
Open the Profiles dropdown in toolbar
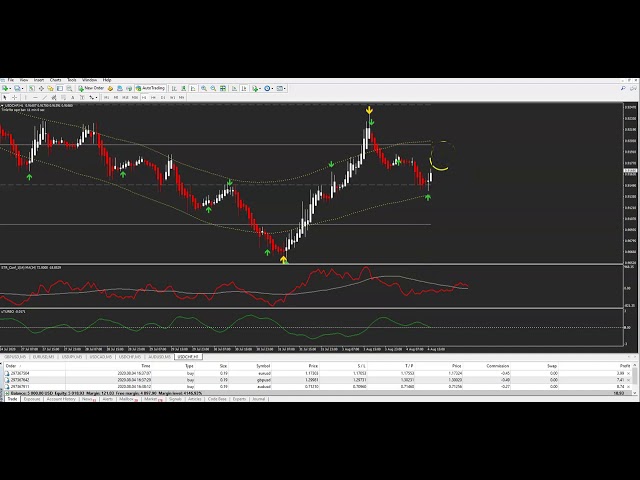(22, 88)
